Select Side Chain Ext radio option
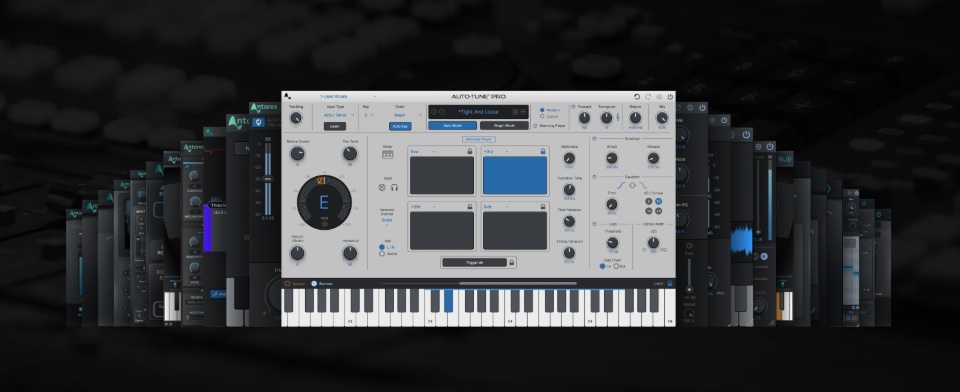The width and height of the screenshot is (960, 392). click(616, 266)
